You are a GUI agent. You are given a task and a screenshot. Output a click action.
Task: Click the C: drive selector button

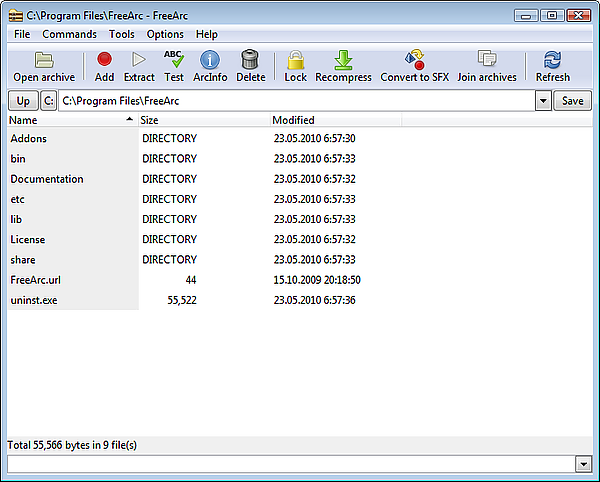pos(49,101)
